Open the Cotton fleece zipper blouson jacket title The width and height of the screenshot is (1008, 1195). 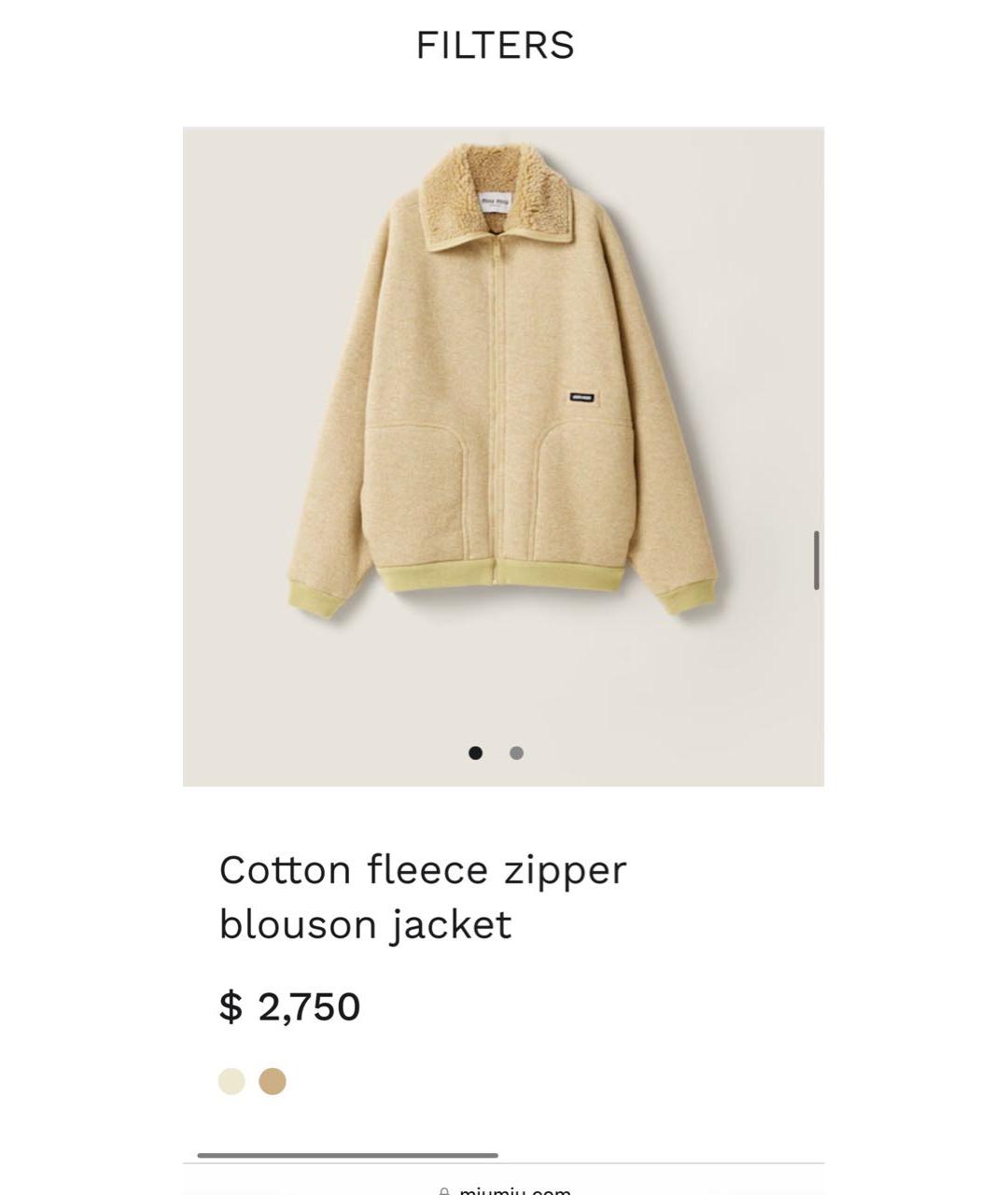[x=422, y=897]
